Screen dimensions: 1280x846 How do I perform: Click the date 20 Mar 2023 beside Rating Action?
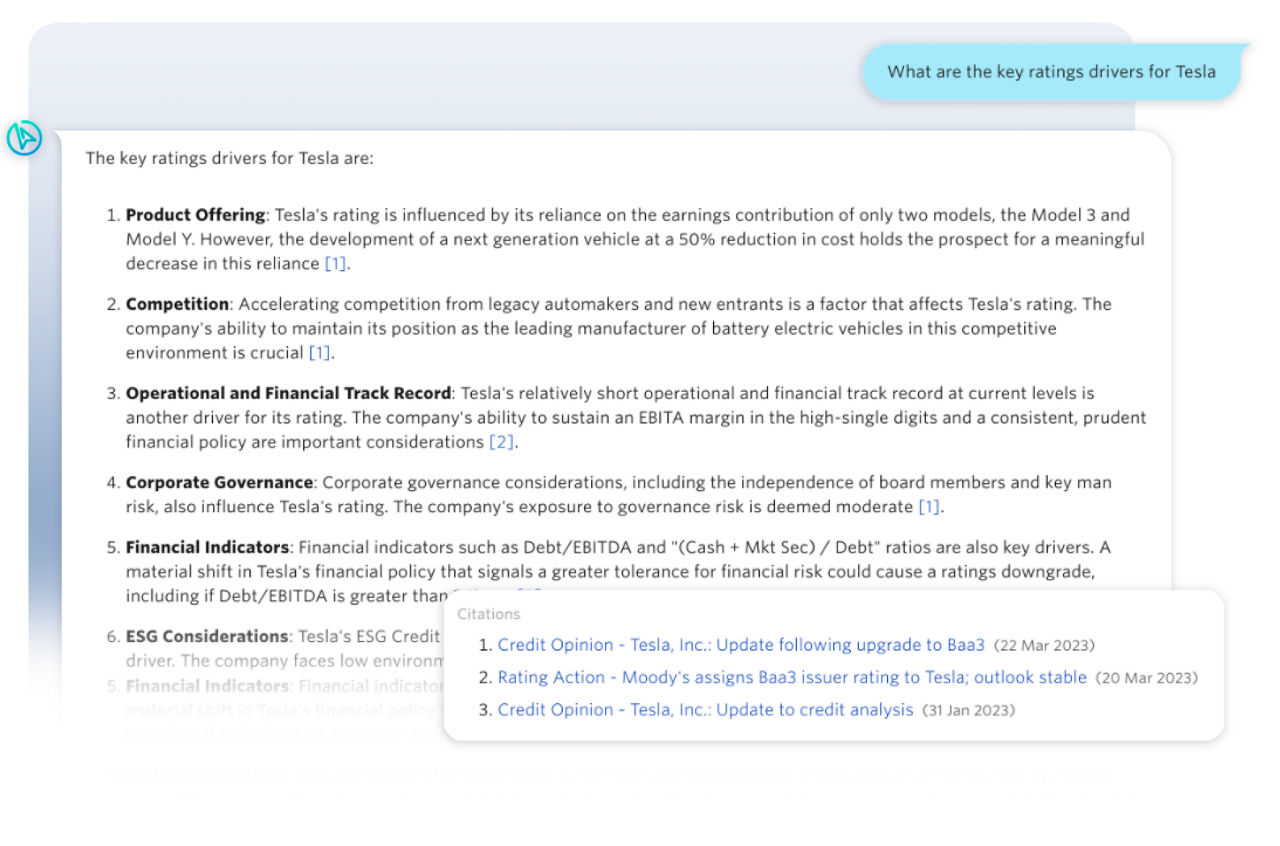[x=1147, y=677]
